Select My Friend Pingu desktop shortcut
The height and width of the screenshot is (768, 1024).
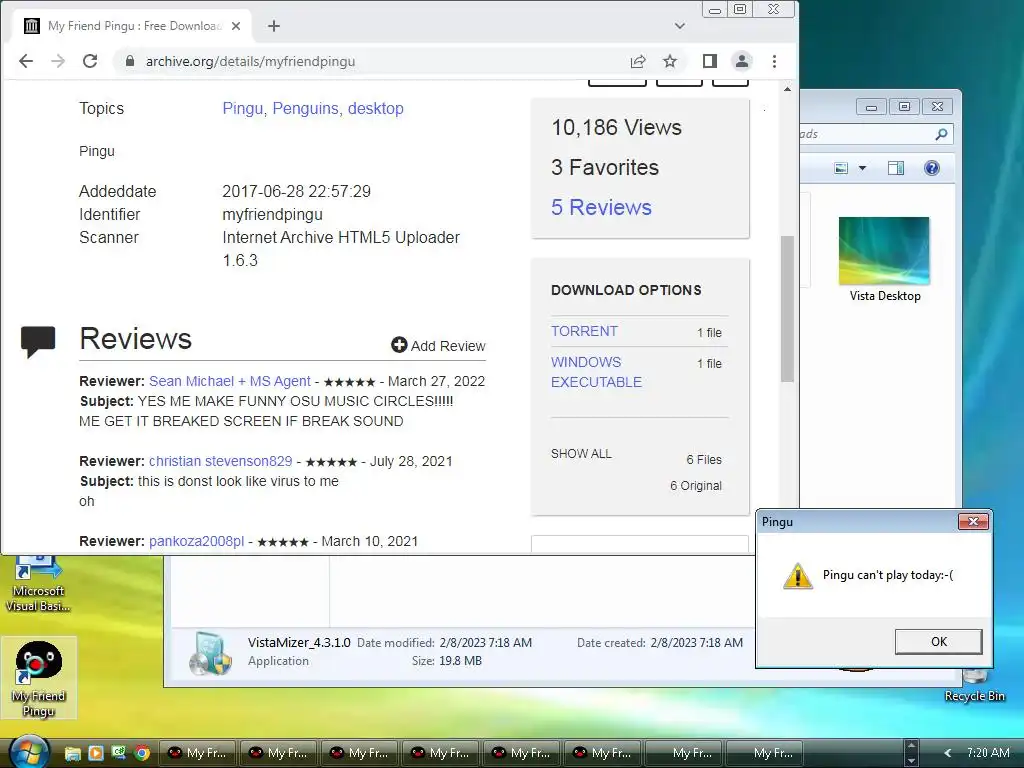(39, 678)
